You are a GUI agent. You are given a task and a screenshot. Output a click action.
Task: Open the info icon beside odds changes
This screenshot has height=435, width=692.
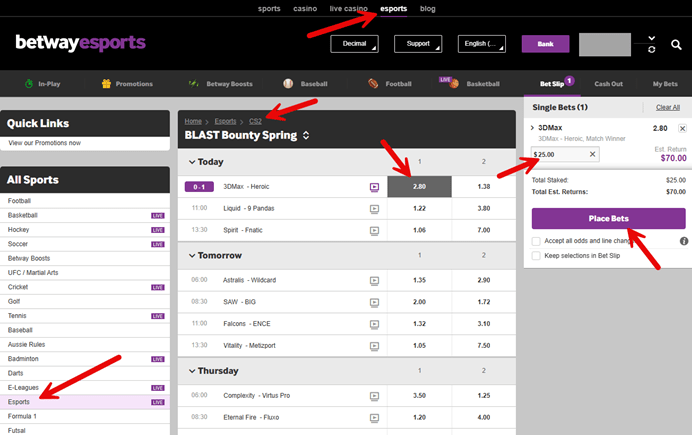(x=684, y=241)
